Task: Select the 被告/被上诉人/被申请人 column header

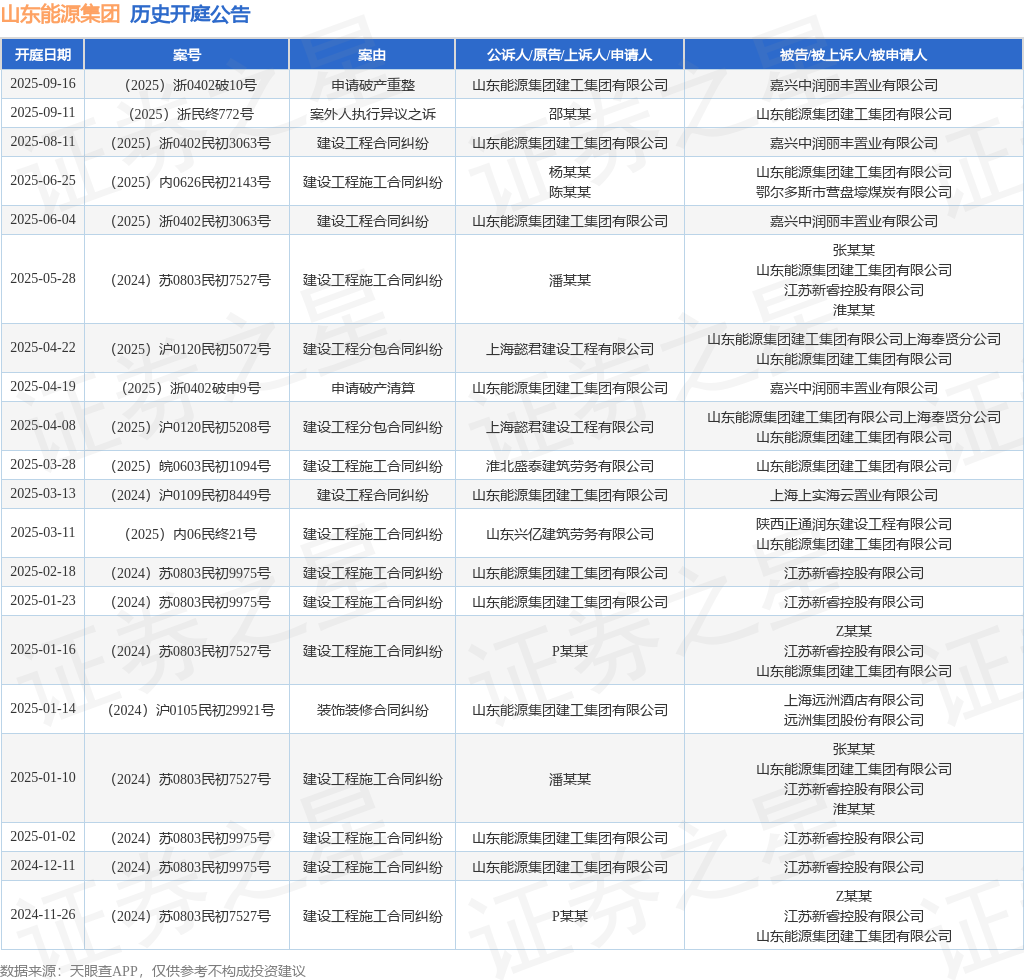Action: coord(854,55)
